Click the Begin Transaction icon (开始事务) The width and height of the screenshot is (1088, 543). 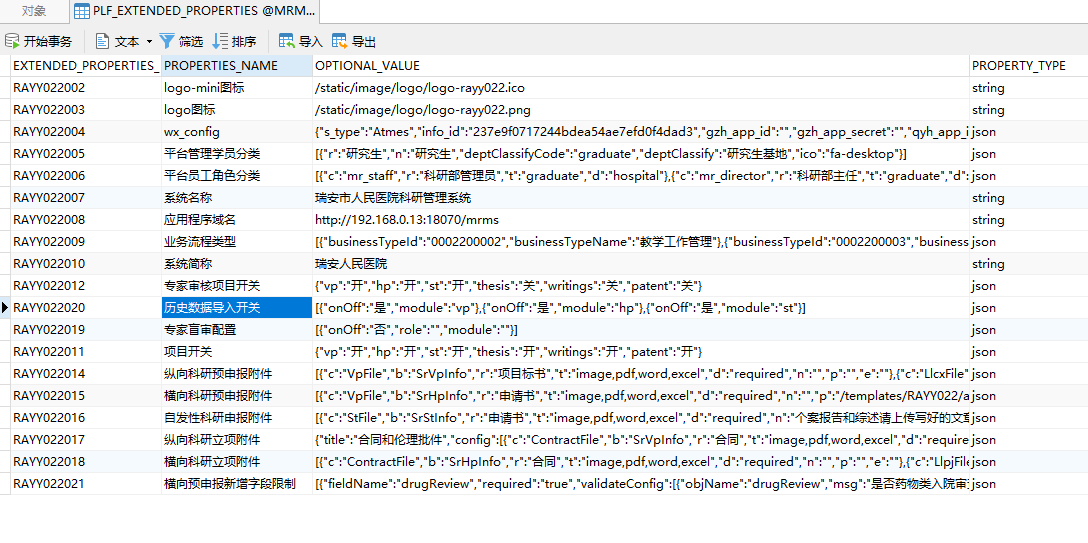(12, 42)
